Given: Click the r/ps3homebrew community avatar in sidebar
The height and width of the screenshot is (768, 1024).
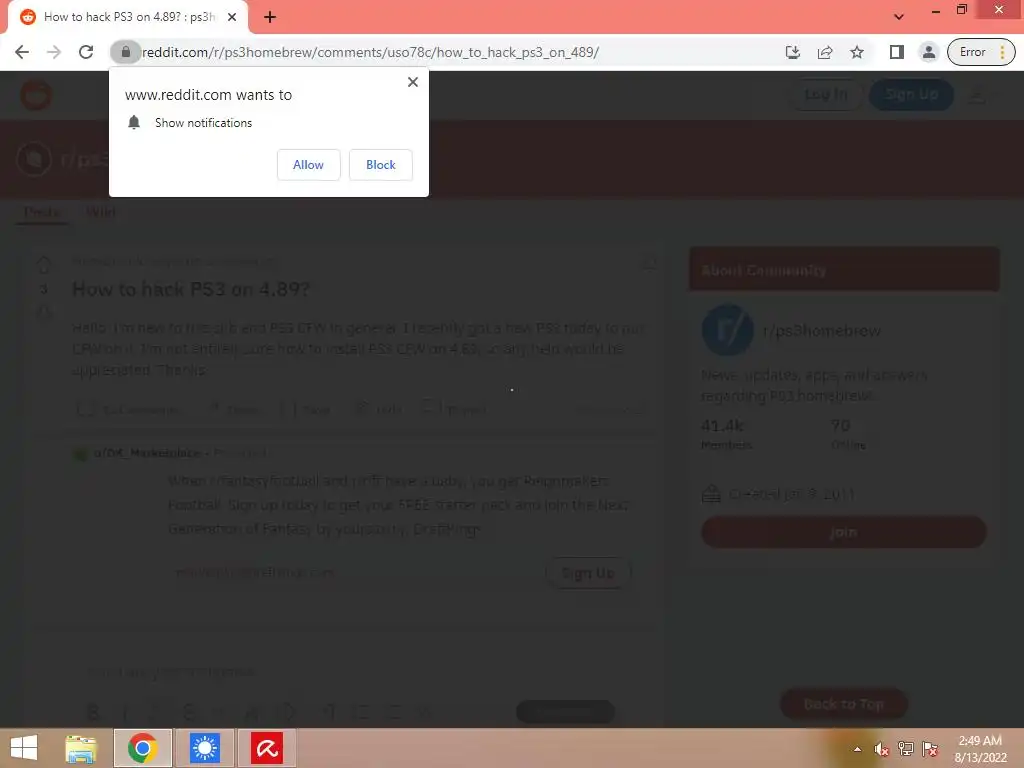Looking at the screenshot, I should (728, 330).
